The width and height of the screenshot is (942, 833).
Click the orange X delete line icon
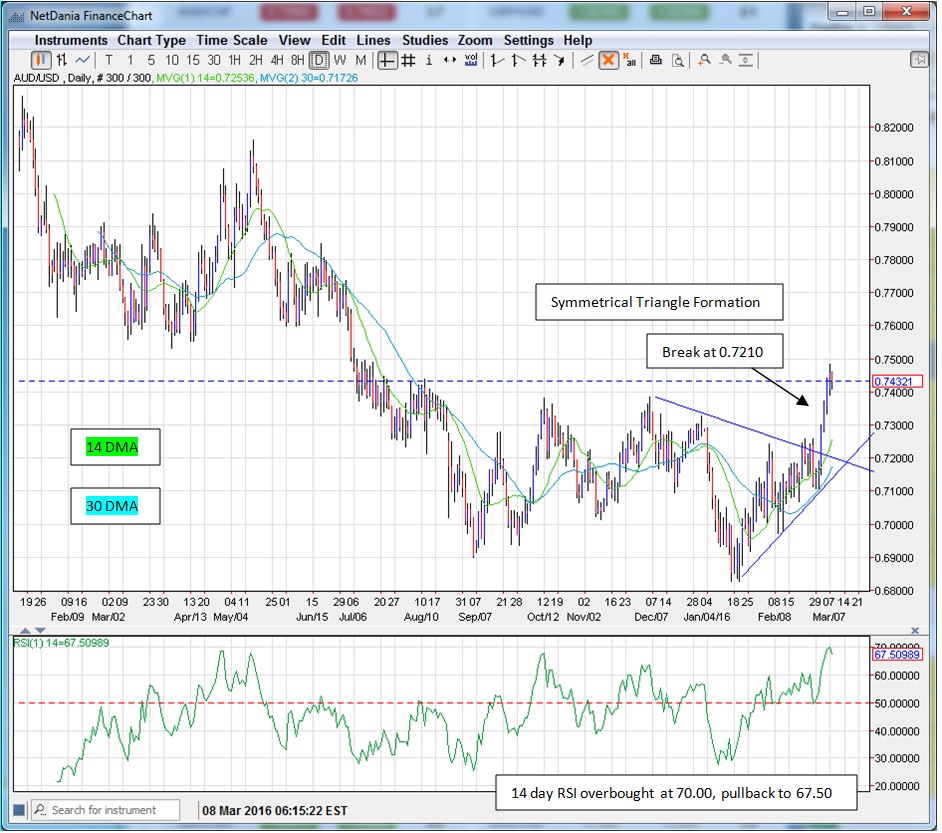[x=609, y=60]
